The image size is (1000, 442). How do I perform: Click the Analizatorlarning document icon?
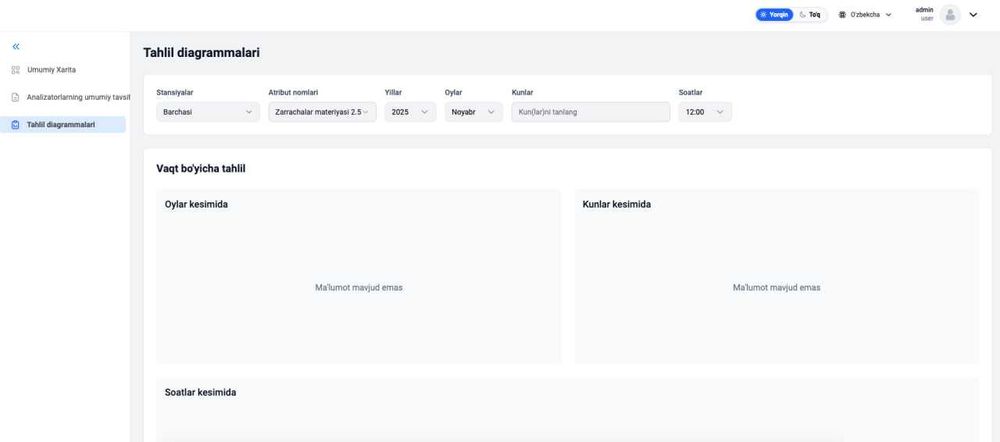[16, 98]
